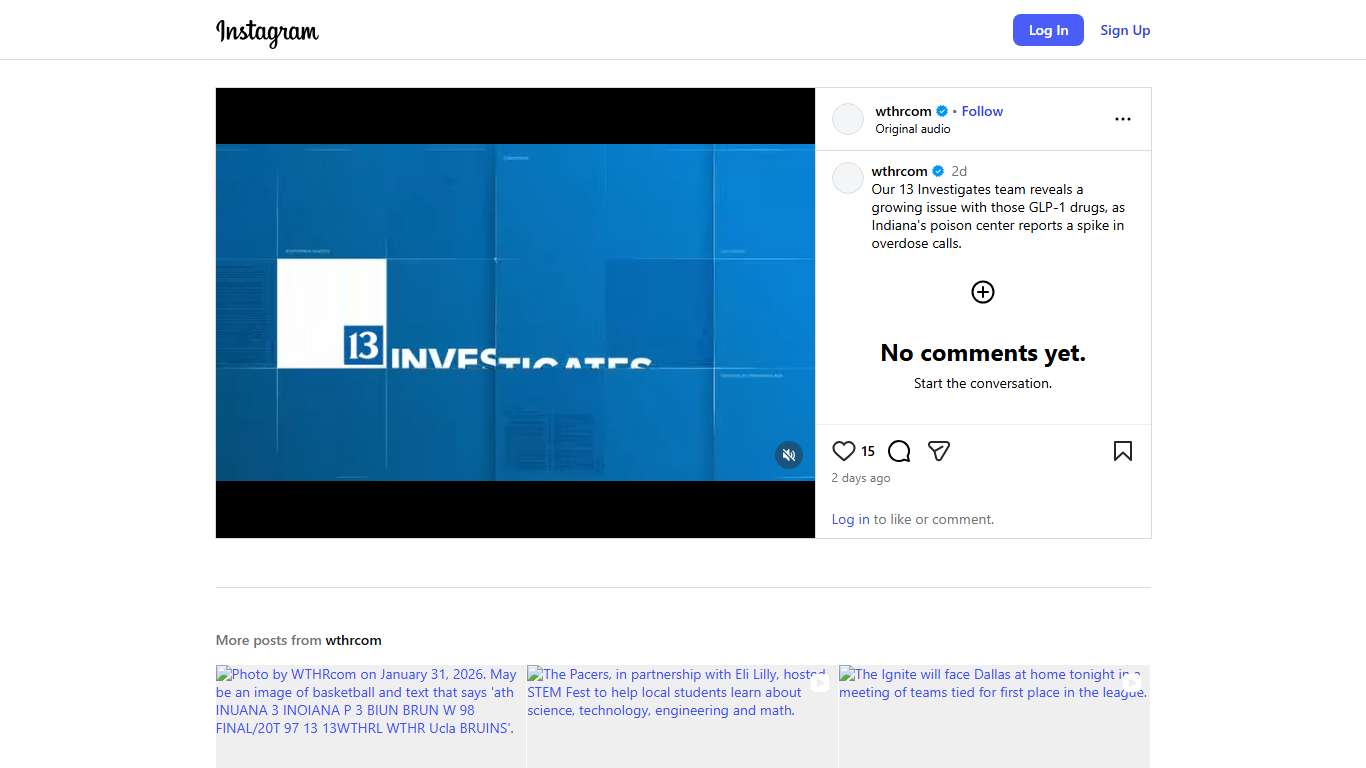
Task: Unmute the video with speaker icon
Action: pyautogui.click(x=789, y=455)
